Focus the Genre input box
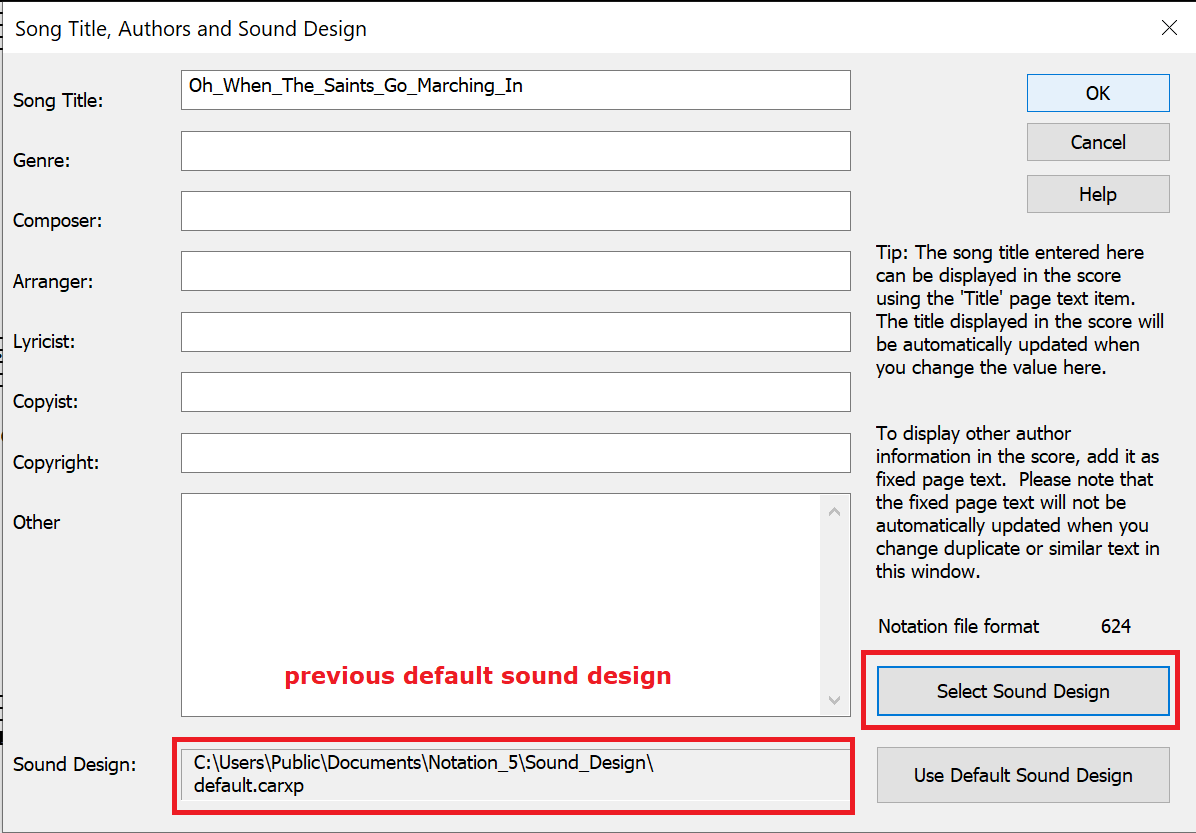This screenshot has width=1196, height=833. [515, 151]
